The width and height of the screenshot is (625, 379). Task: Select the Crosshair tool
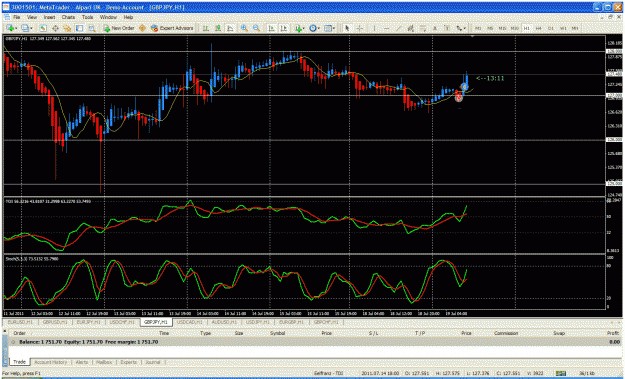click(360, 28)
